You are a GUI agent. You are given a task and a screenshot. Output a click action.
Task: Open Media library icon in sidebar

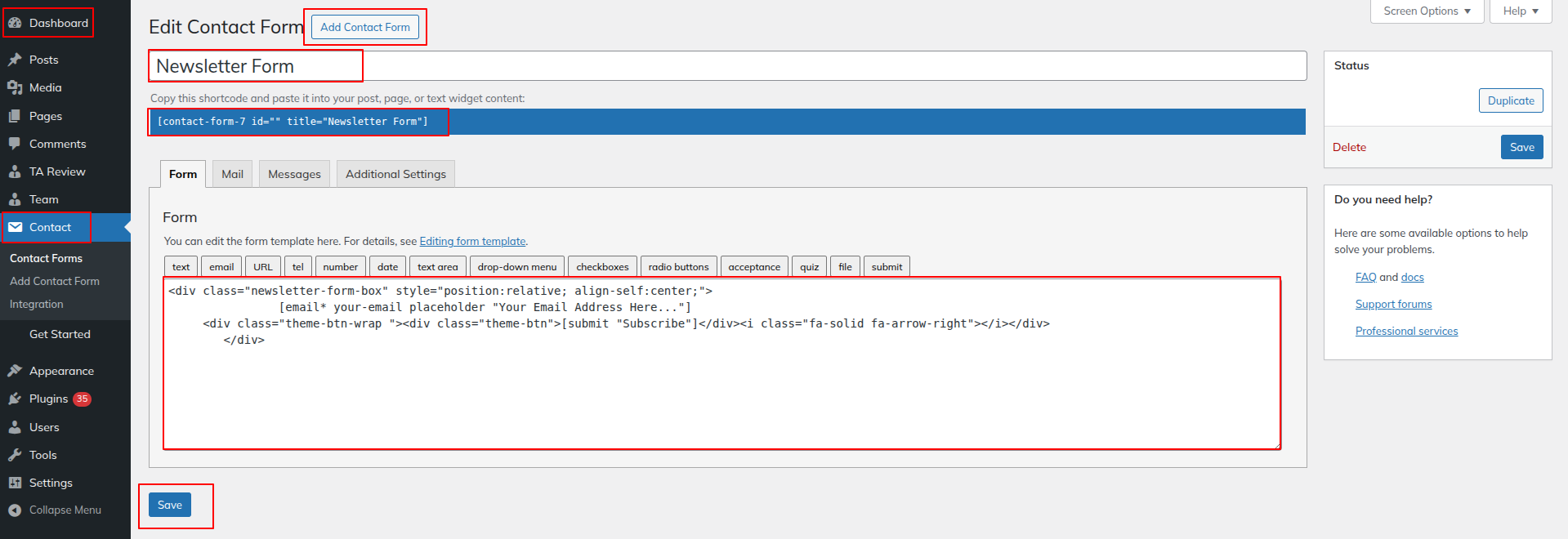click(x=15, y=87)
